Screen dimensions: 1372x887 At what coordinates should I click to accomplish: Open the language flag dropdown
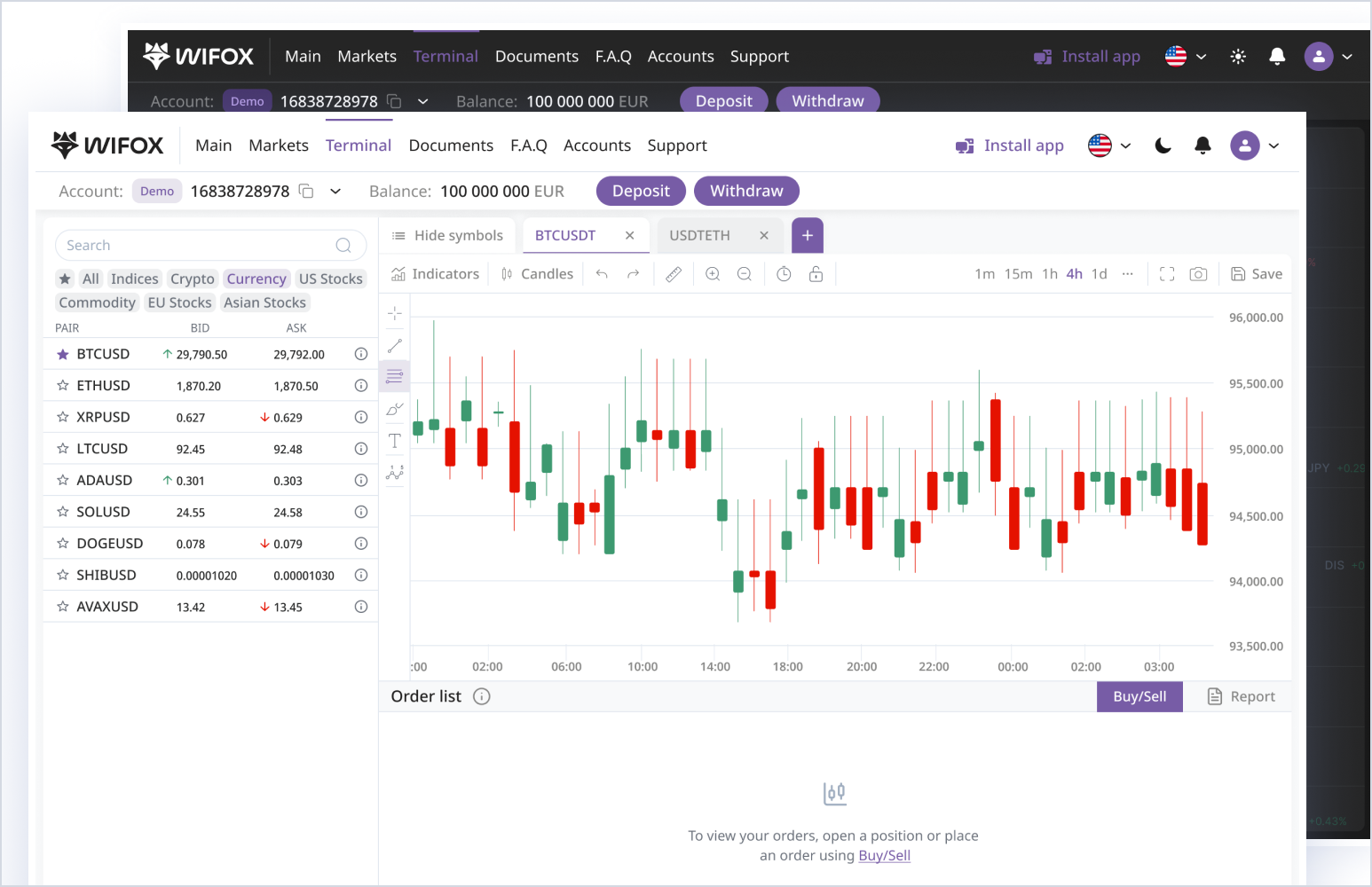(1109, 145)
